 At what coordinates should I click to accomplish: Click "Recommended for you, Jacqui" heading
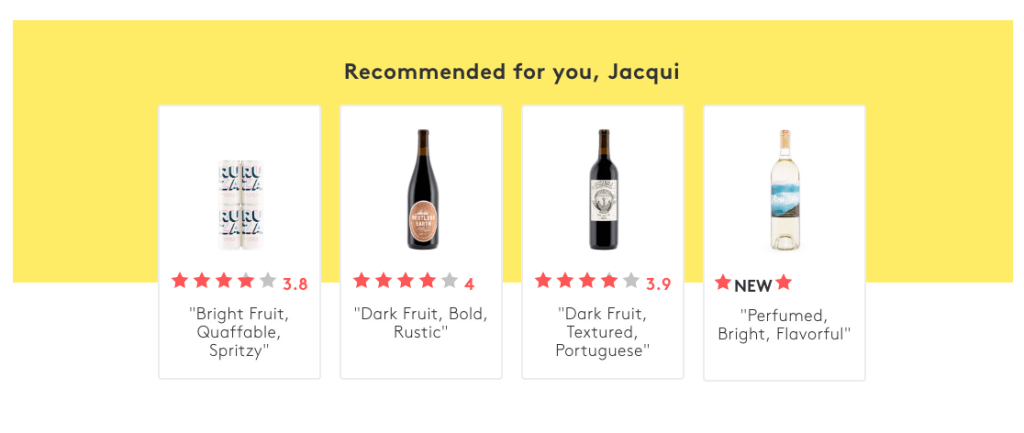512,72
